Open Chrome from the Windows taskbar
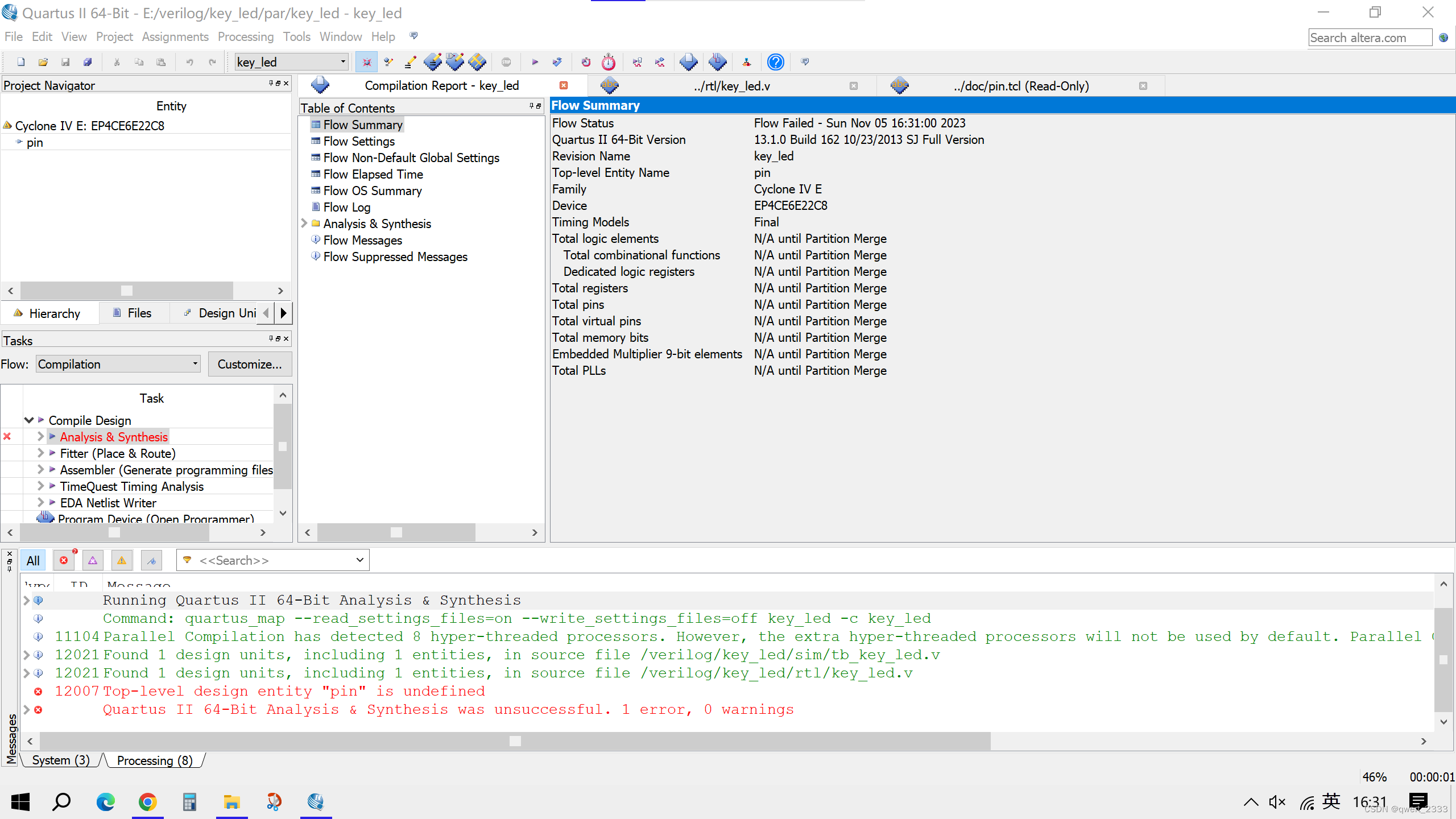 pos(147,802)
